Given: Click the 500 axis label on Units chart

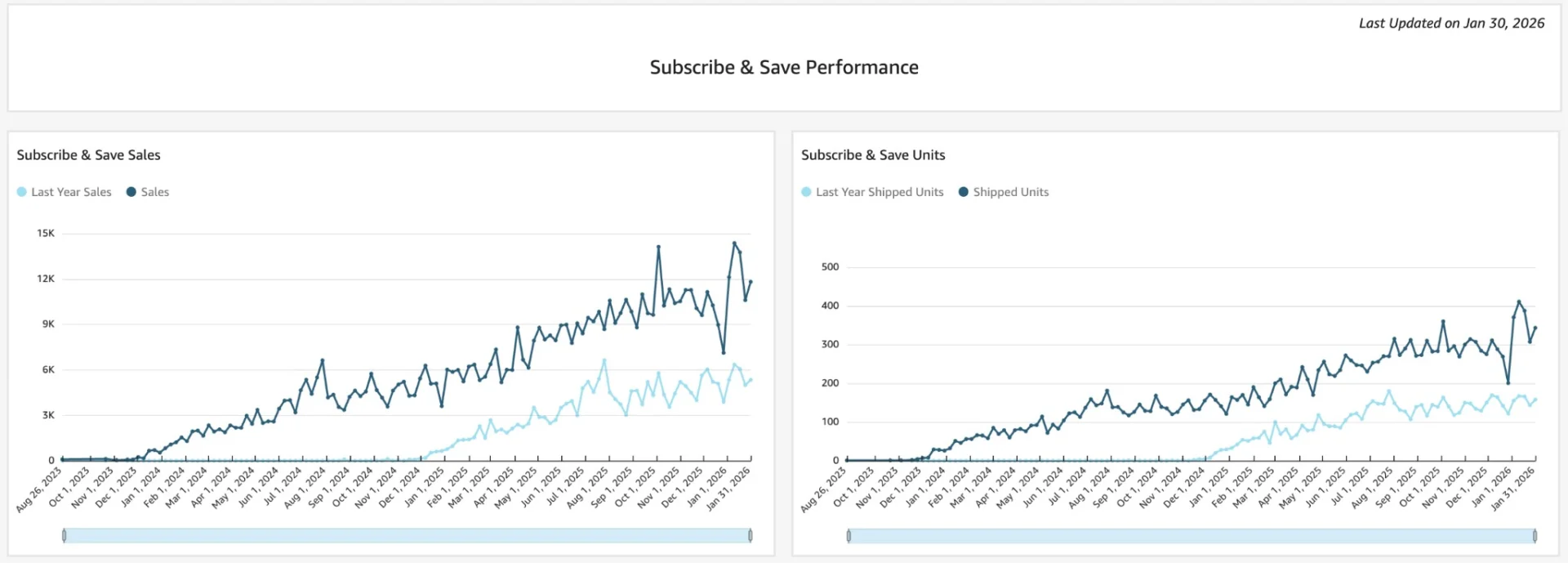Looking at the screenshot, I should [830, 267].
